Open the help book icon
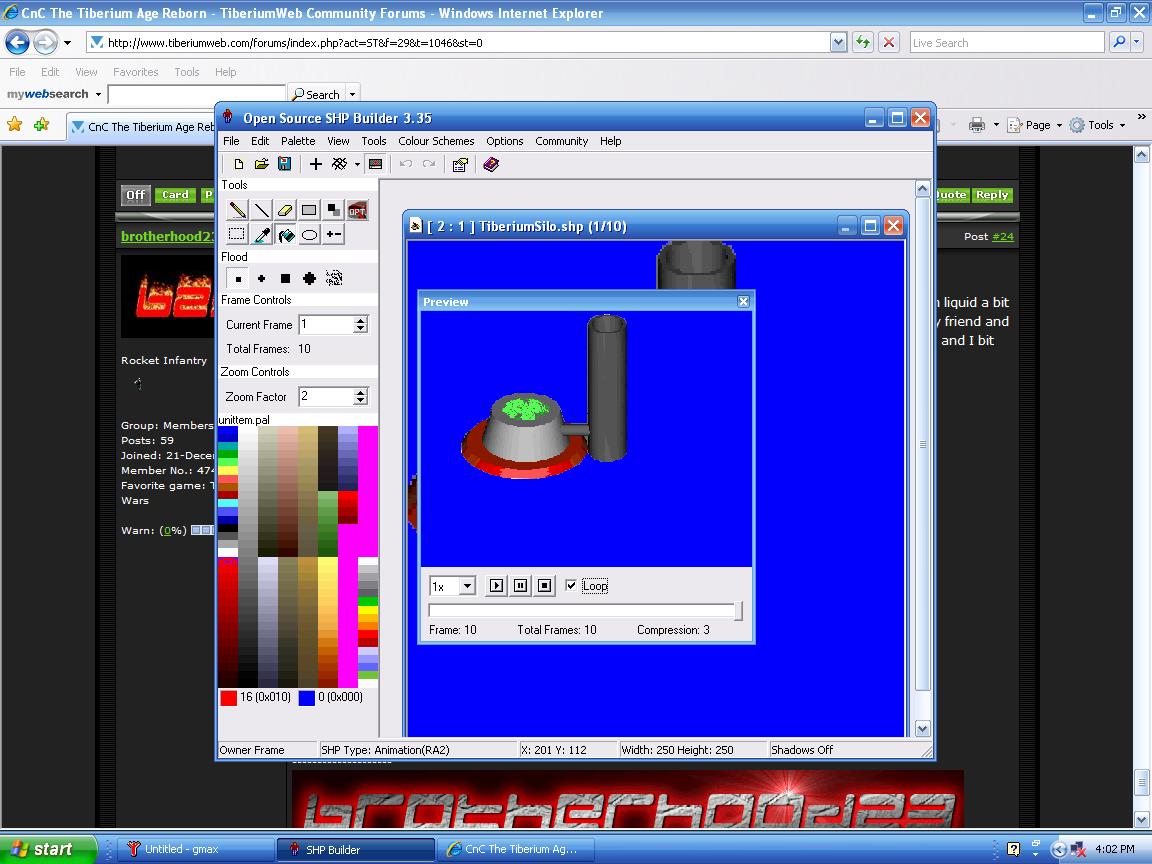This screenshot has height=864, width=1152. coord(491,165)
